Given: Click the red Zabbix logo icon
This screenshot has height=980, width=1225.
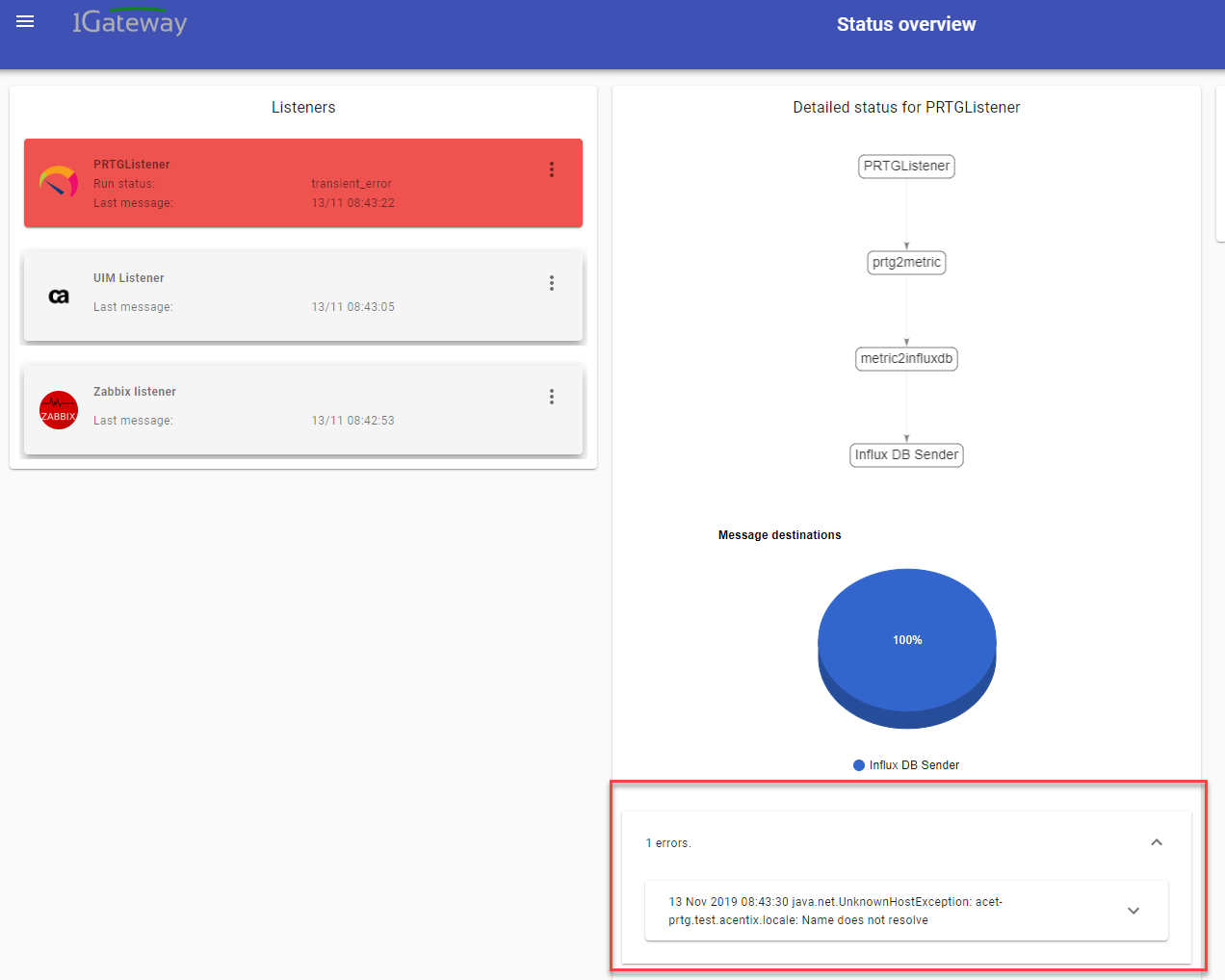Looking at the screenshot, I should [x=59, y=410].
